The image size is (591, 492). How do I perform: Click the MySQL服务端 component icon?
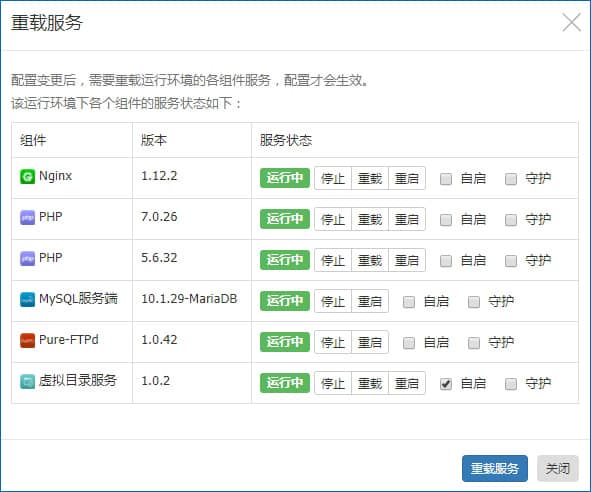pyautogui.click(x=27, y=300)
